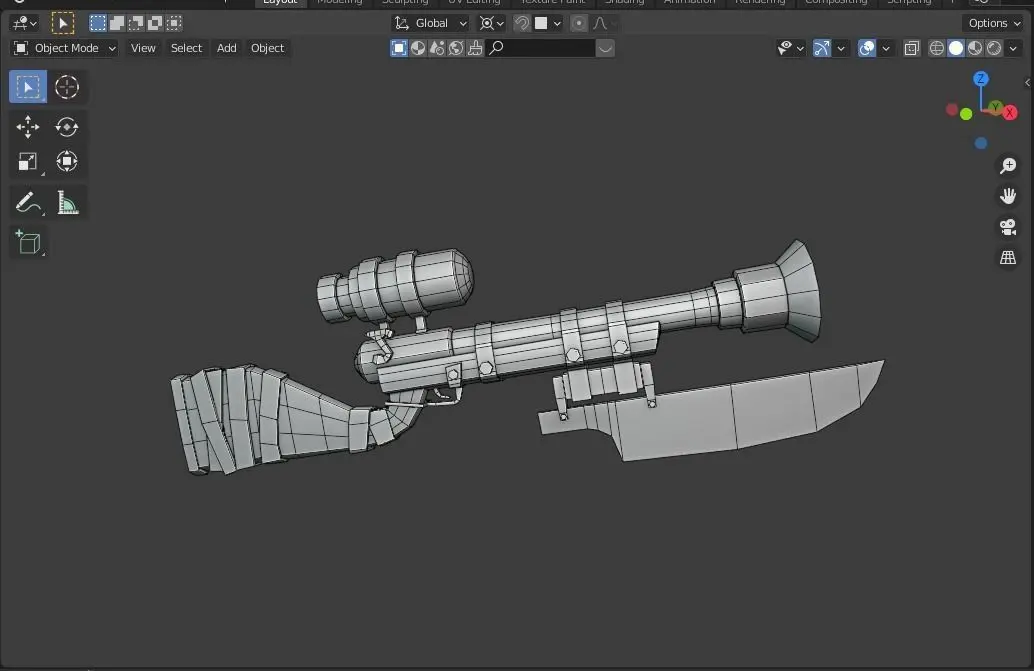Open the Object Mode dropdown
Image resolution: width=1034 pixels, height=671 pixels.
(x=65, y=48)
